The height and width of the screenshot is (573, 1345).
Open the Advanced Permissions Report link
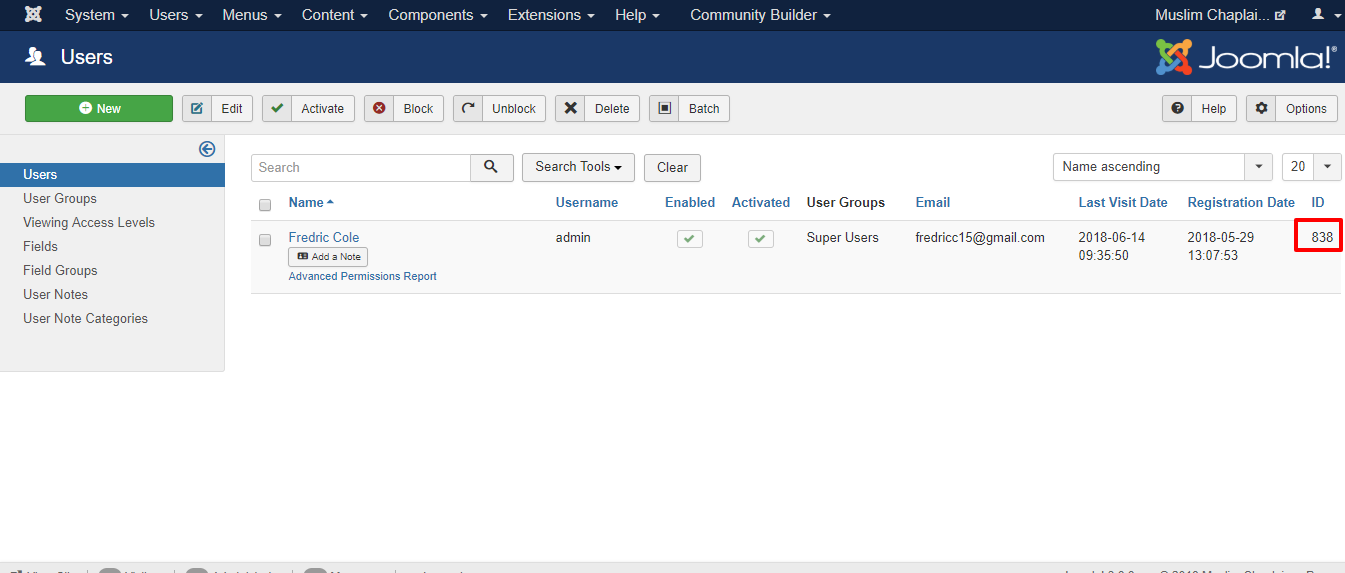pos(363,276)
